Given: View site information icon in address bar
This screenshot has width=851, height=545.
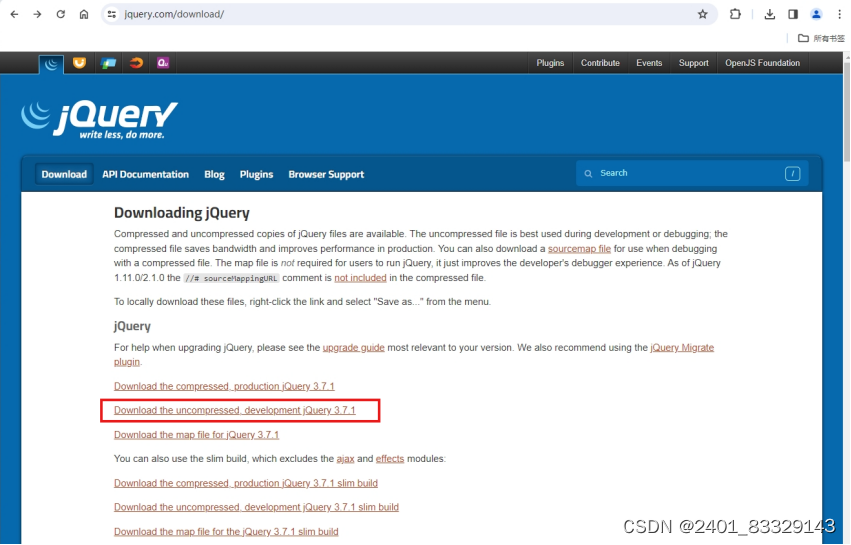Looking at the screenshot, I should (112, 14).
